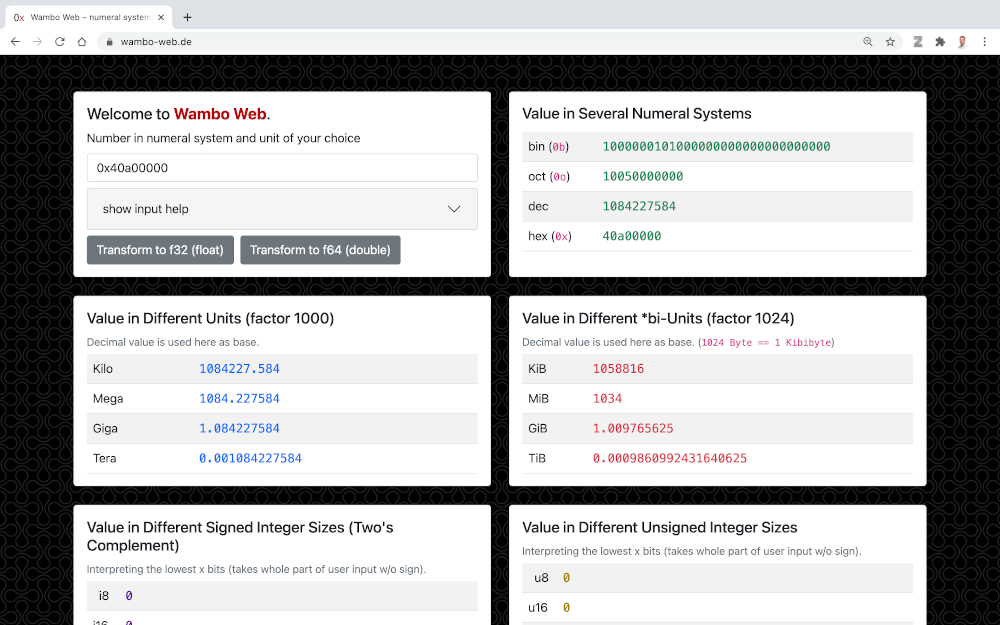1000x625 pixels.
Task: Select the Kilo value 1084227.584
Action: [x=239, y=369]
